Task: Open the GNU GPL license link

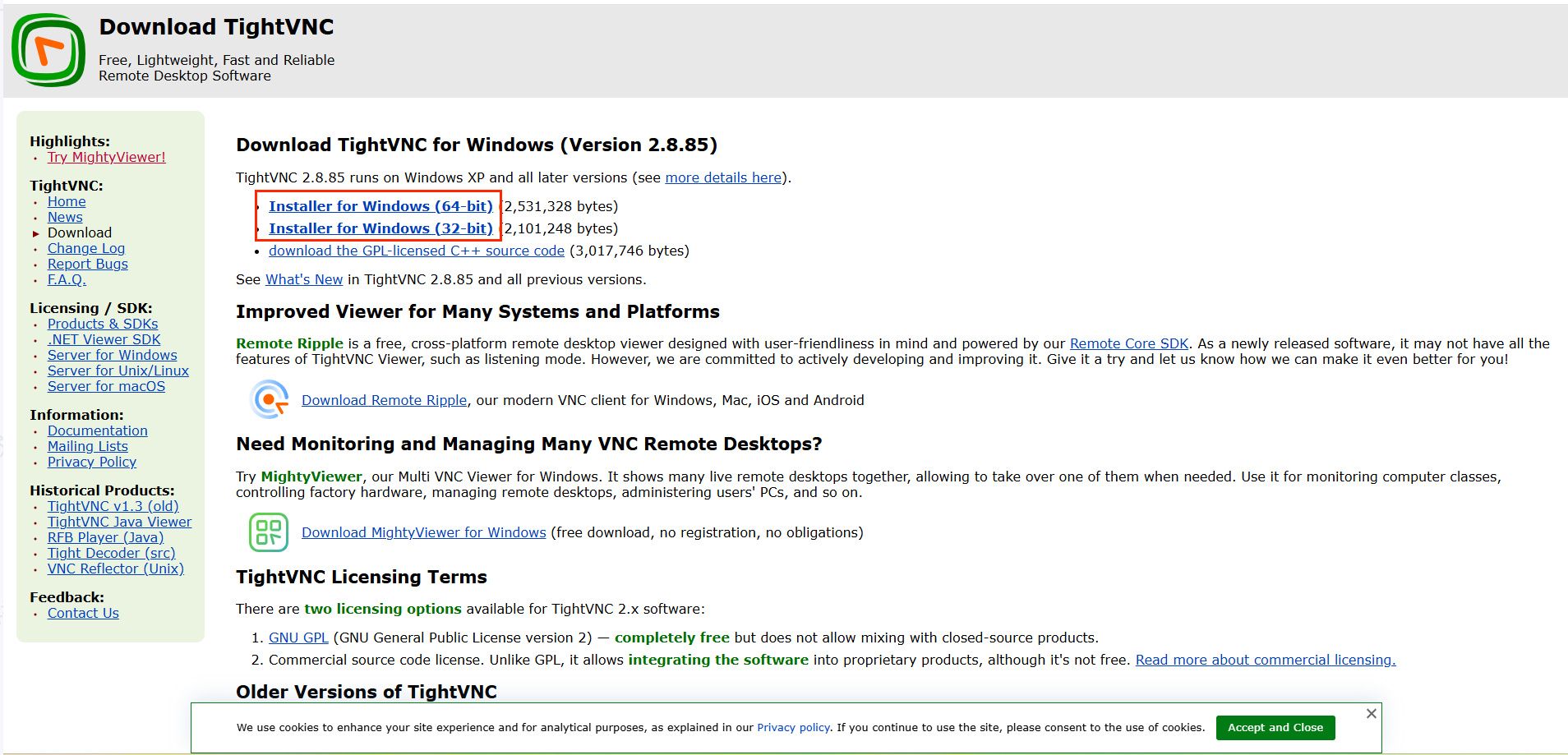Action: (x=298, y=638)
